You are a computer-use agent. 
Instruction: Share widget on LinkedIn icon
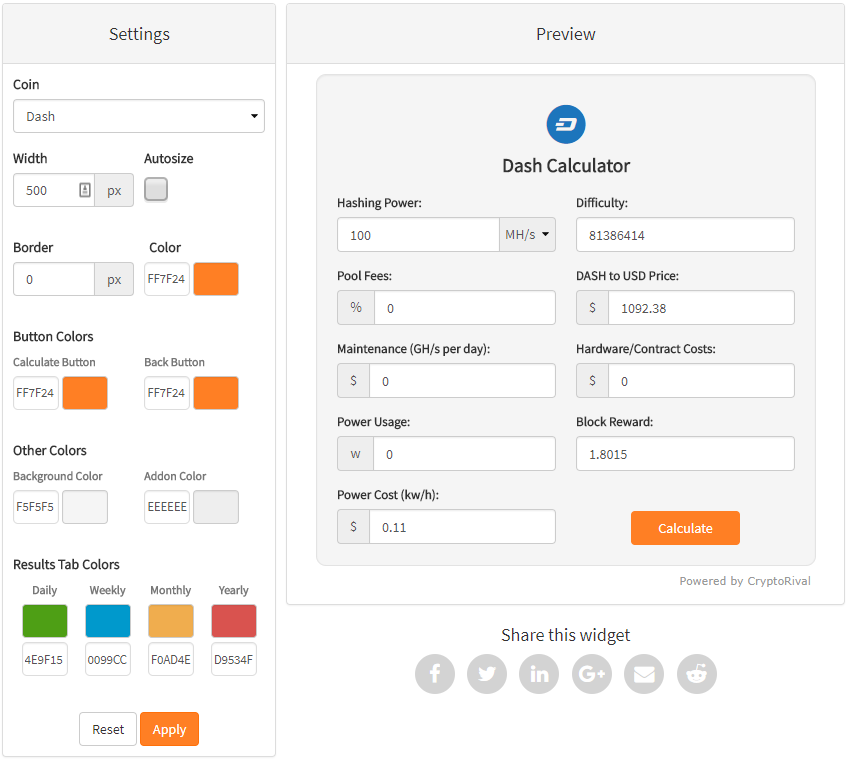point(539,674)
